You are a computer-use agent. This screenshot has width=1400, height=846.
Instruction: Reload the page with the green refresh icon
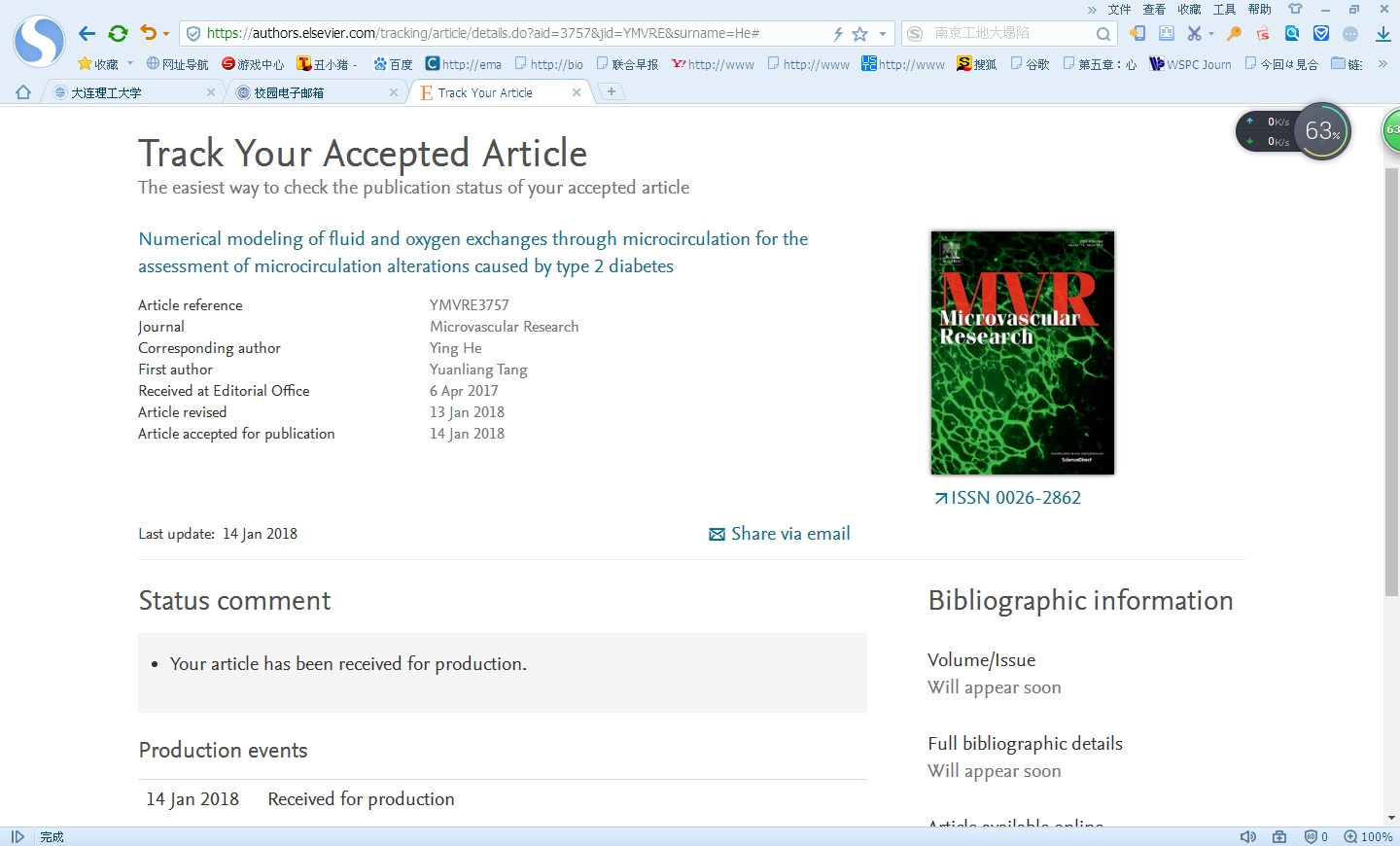(118, 33)
